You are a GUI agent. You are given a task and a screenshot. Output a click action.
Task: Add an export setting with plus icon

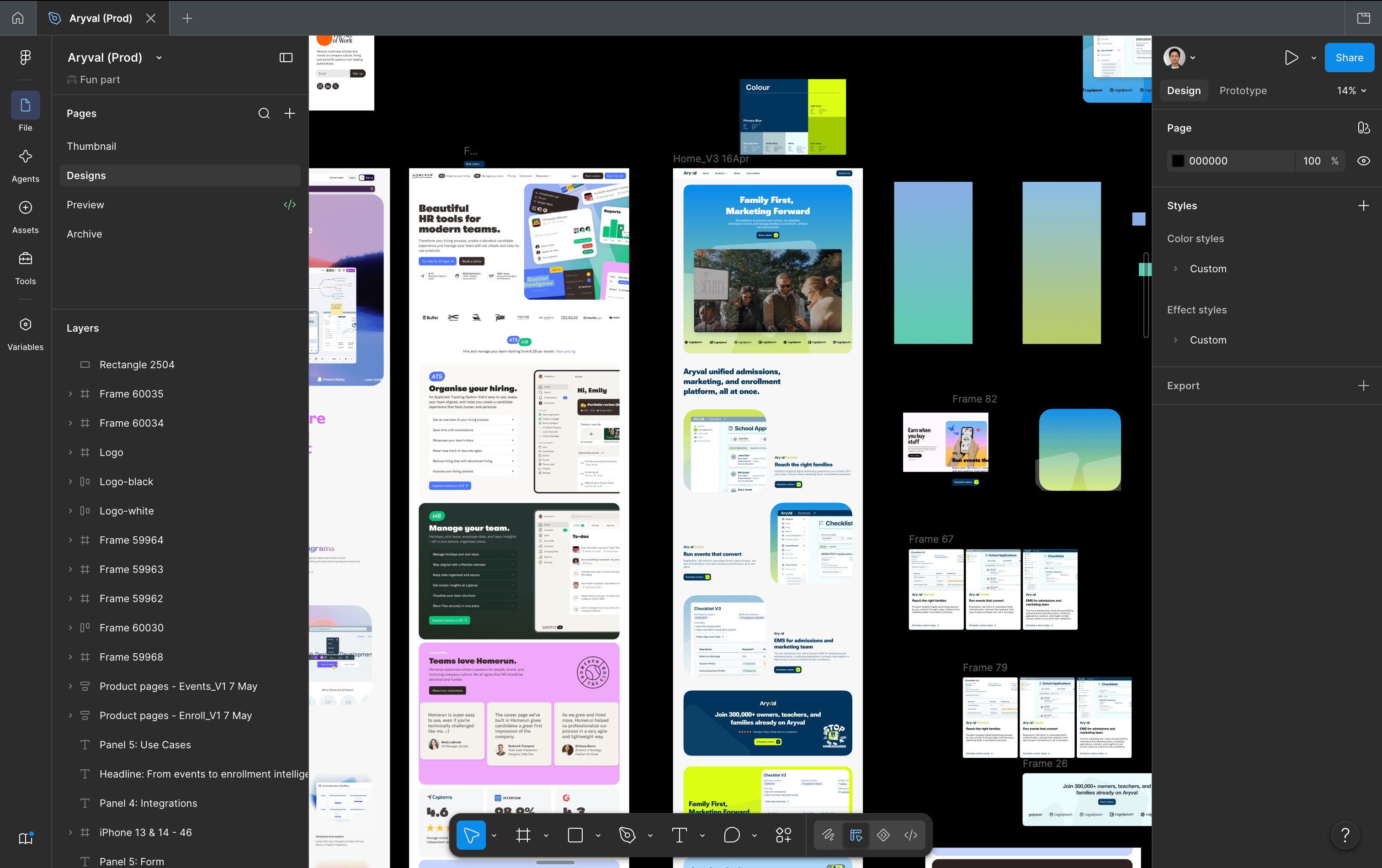[1364, 386]
